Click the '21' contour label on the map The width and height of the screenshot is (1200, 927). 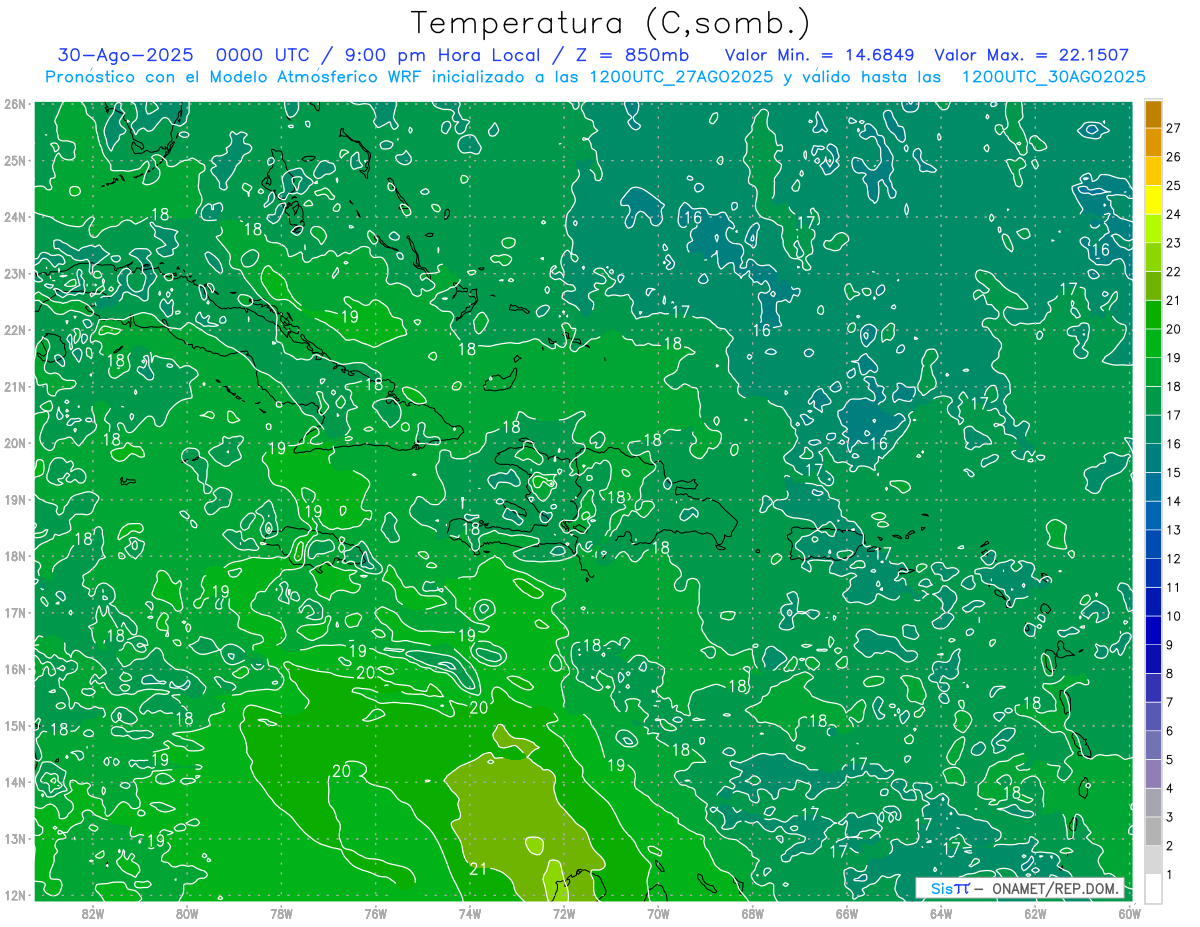point(478,868)
